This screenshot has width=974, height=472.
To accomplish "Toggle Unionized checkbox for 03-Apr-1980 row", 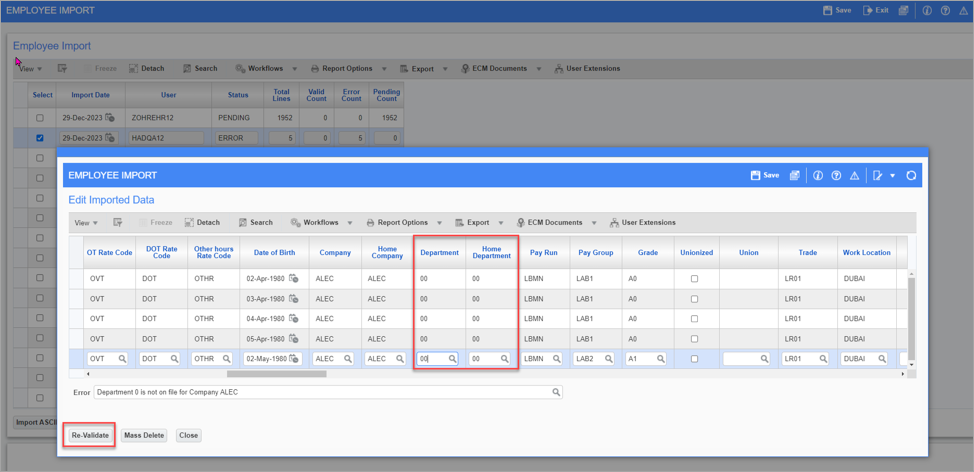I will [x=694, y=299].
